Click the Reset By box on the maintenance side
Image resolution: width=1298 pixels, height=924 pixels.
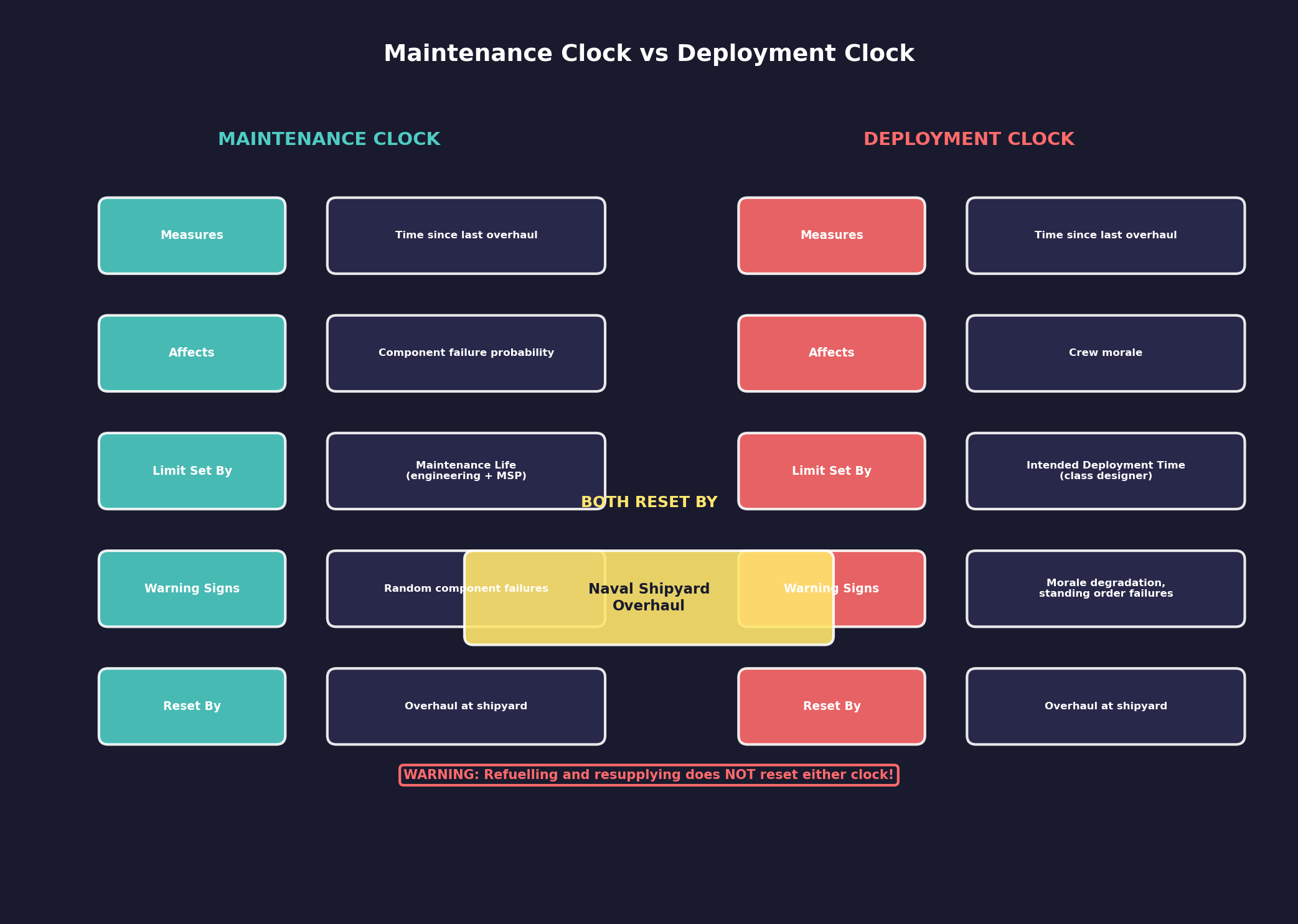192,706
